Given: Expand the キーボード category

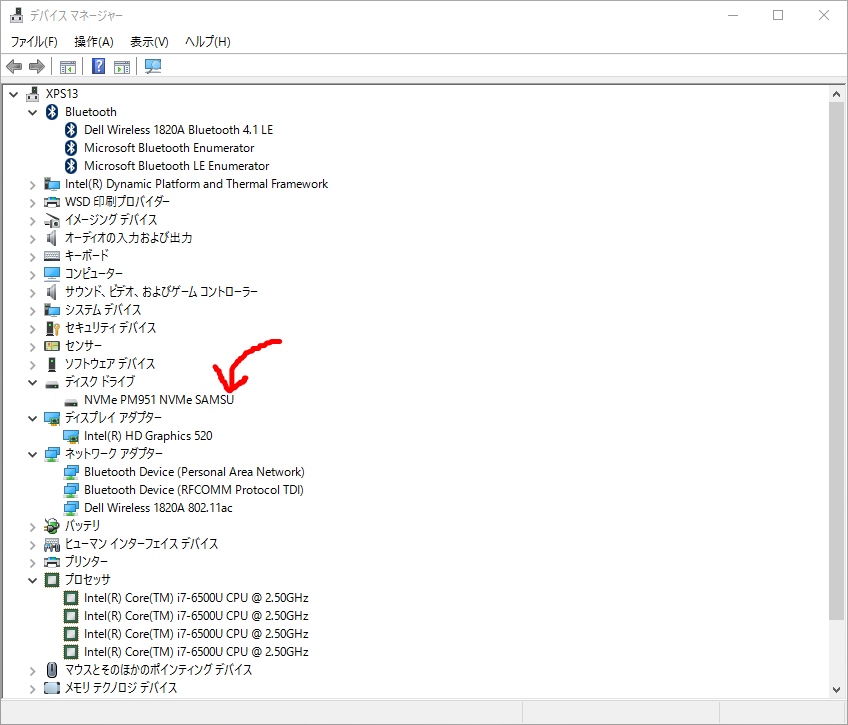Looking at the screenshot, I should coord(32,256).
